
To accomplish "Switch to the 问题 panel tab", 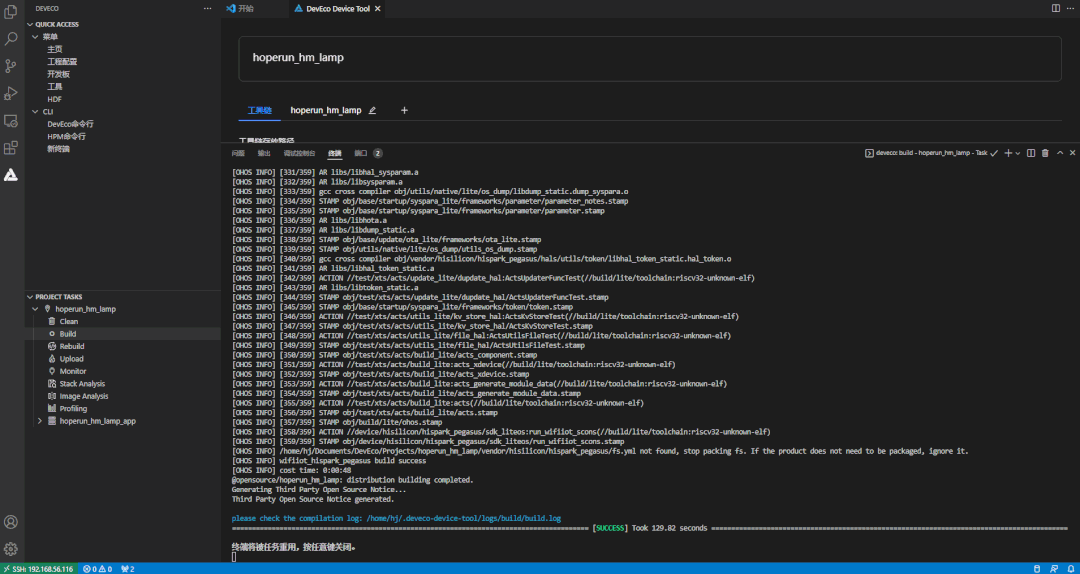I will [x=238, y=153].
